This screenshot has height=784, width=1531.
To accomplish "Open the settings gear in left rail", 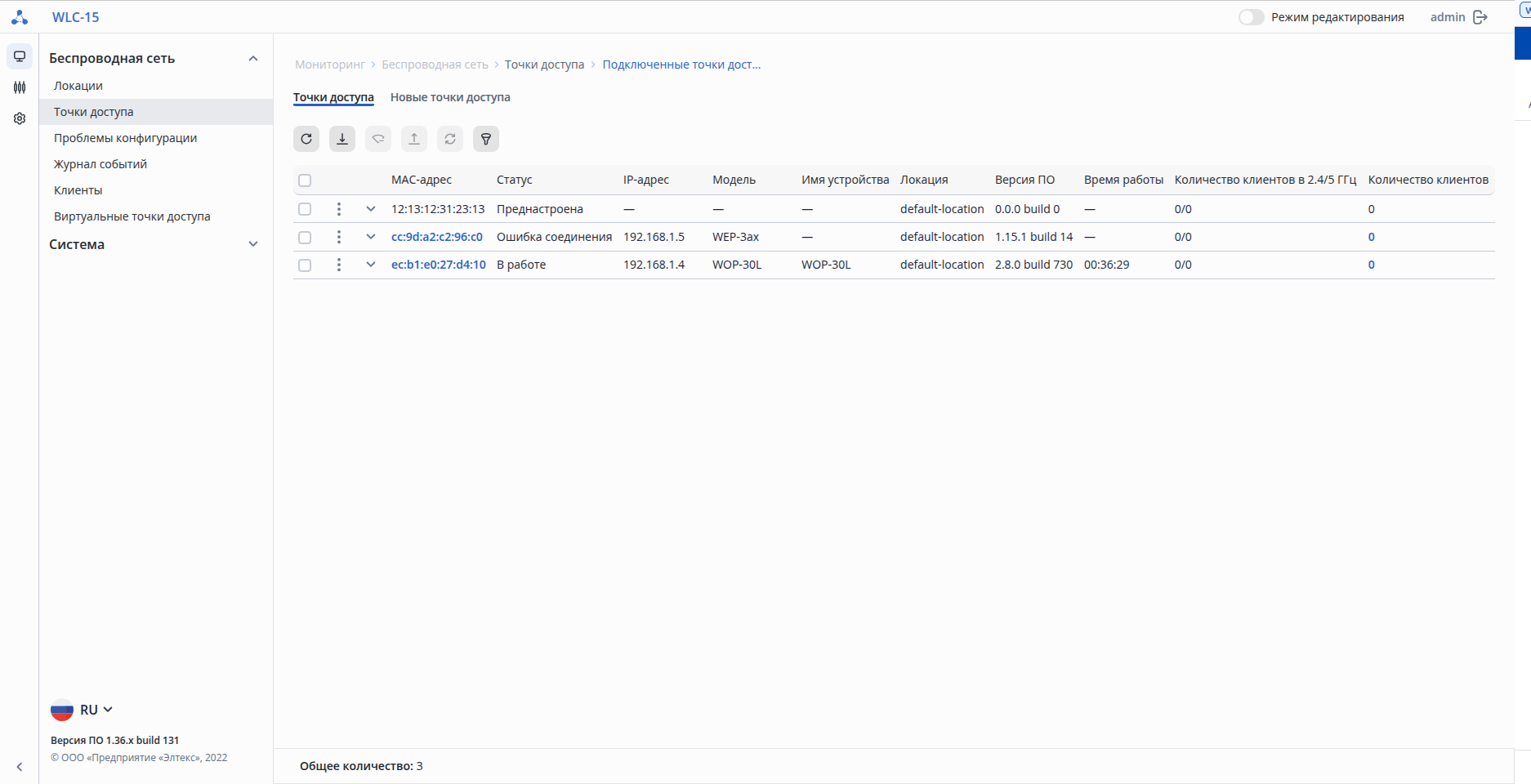I will [20, 118].
